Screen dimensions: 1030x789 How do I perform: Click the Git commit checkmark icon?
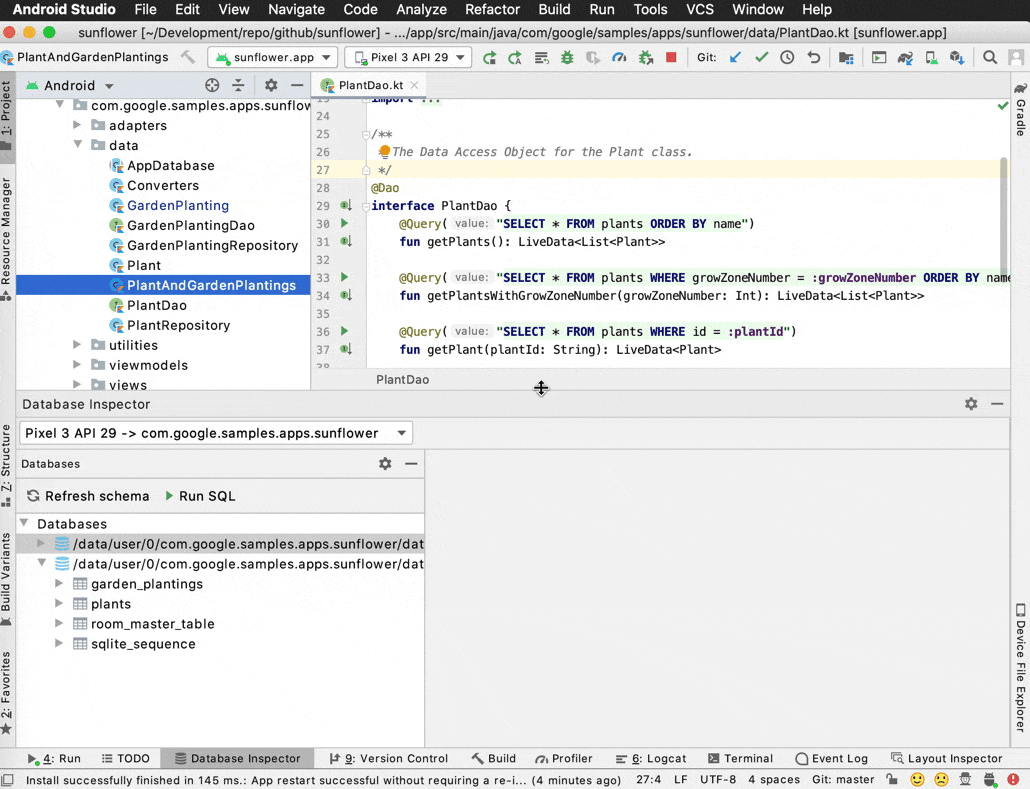761,58
